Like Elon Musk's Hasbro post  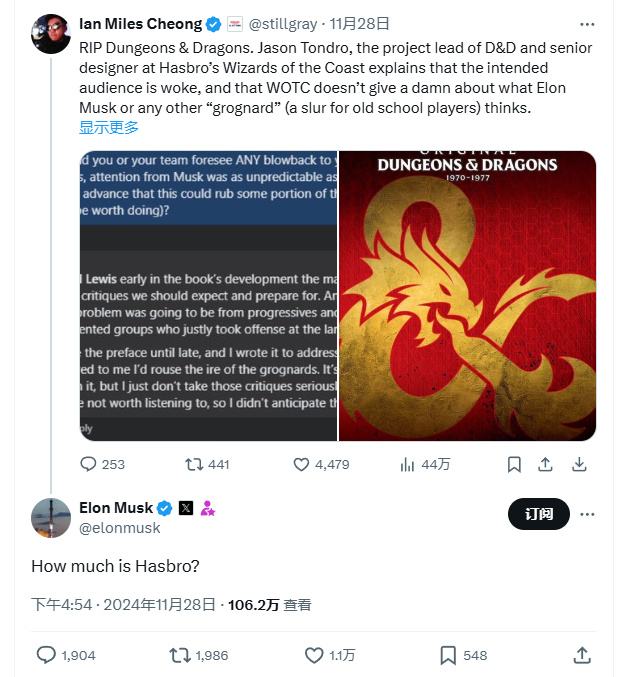(x=314, y=655)
